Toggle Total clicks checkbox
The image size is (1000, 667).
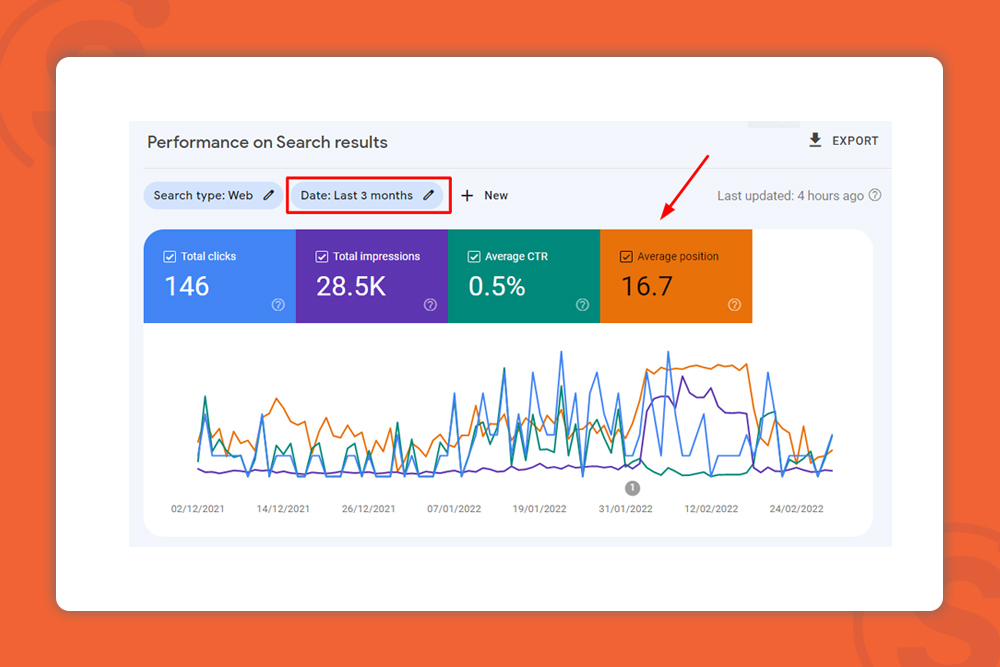coord(170,256)
